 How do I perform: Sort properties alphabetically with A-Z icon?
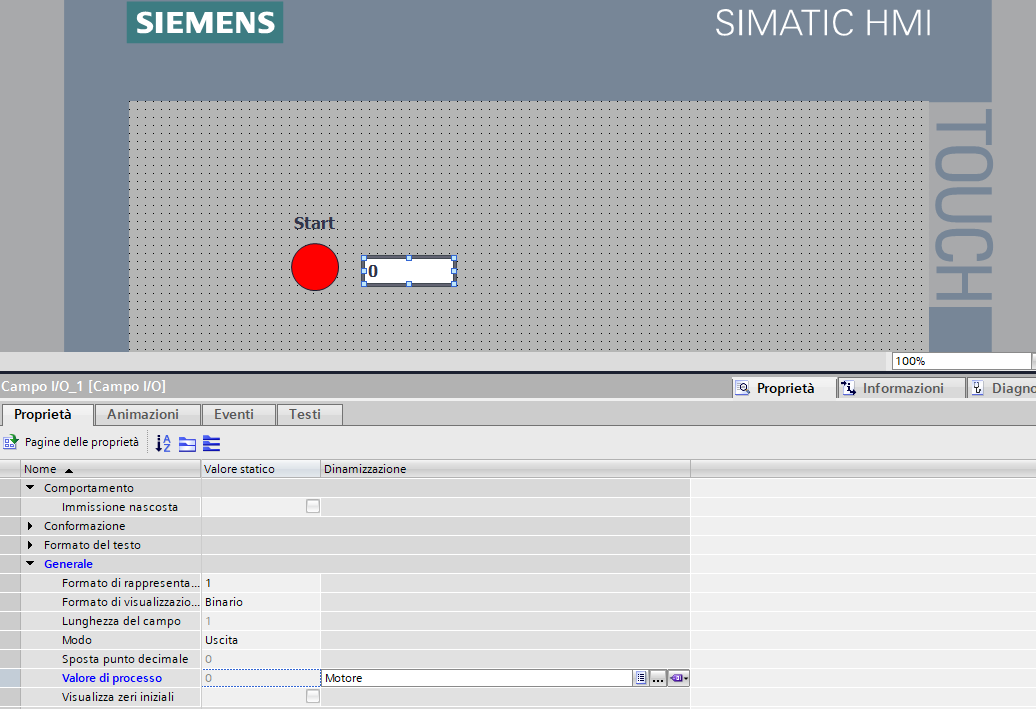[x=163, y=443]
